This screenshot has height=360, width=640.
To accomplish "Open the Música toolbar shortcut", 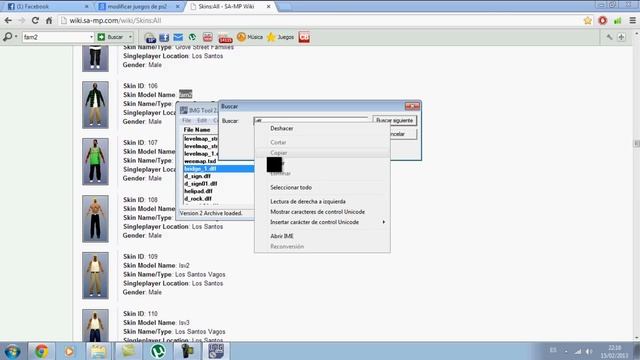I will point(250,37).
